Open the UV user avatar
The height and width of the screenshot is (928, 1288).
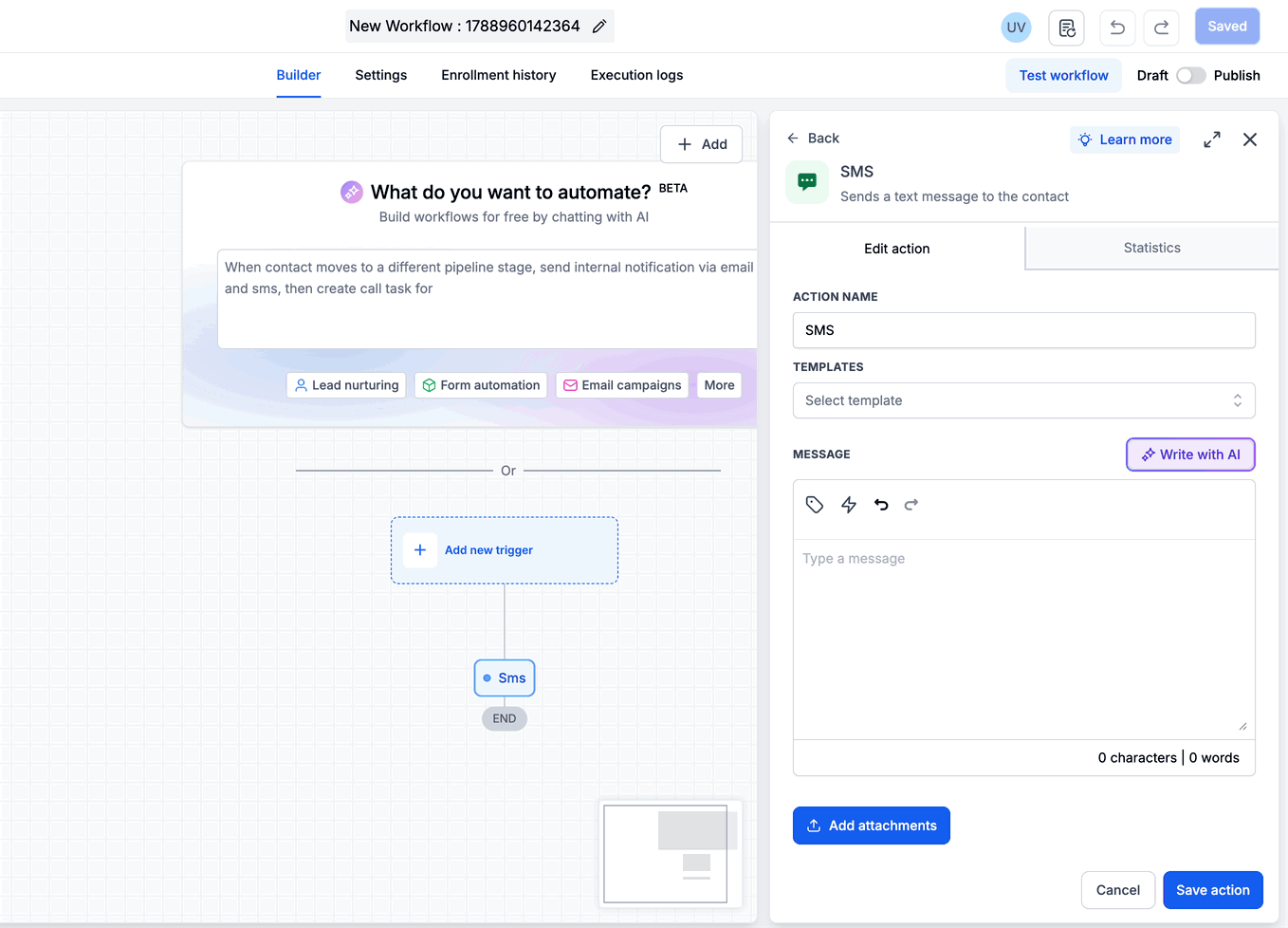pos(1016,28)
